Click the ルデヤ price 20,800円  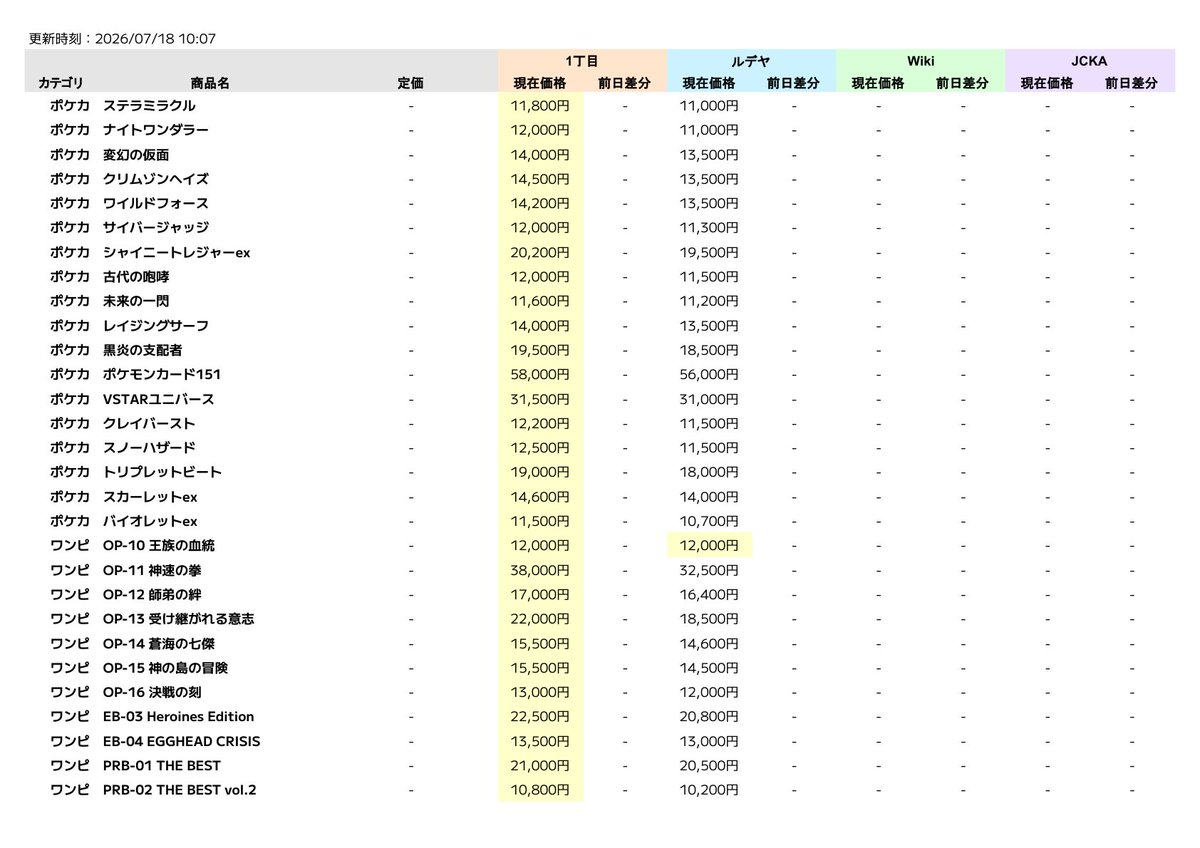pyautogui.click(x=710, y=717)
